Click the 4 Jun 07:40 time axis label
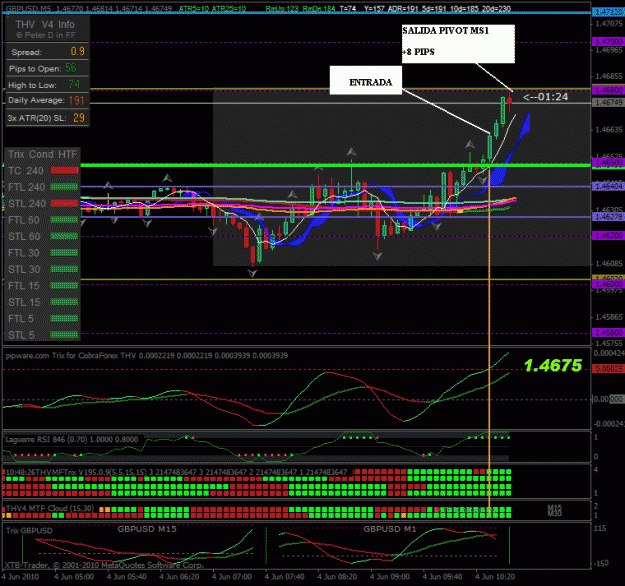625x586 pixels. tap(285, 576)
